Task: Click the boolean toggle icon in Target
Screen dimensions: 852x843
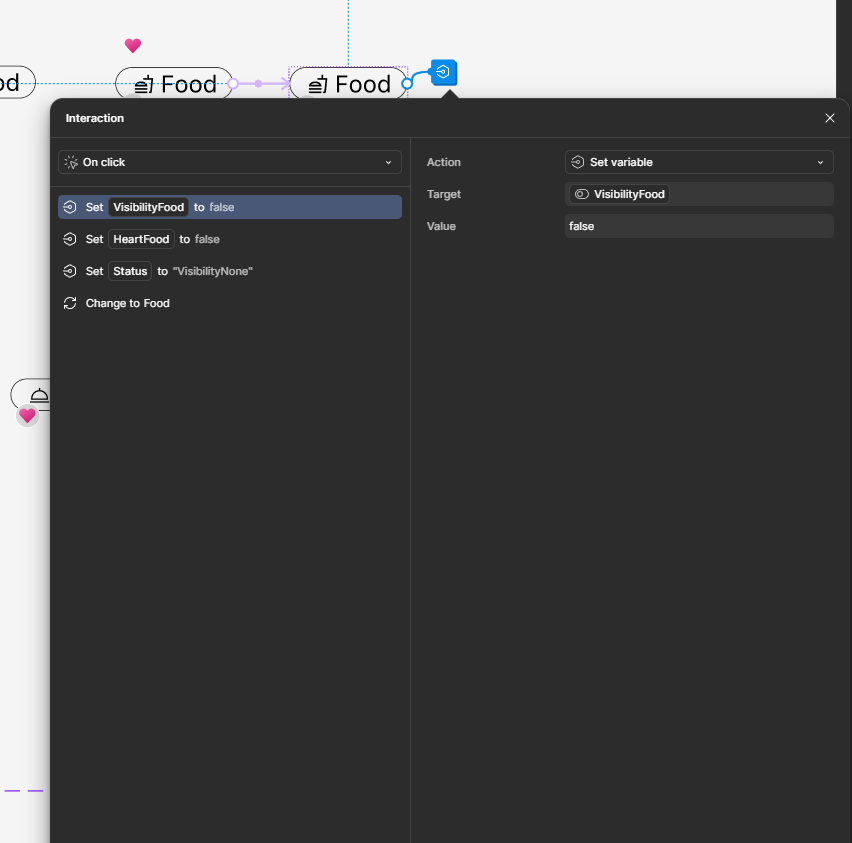Action: pyautogui.click(x=581, y=194)
